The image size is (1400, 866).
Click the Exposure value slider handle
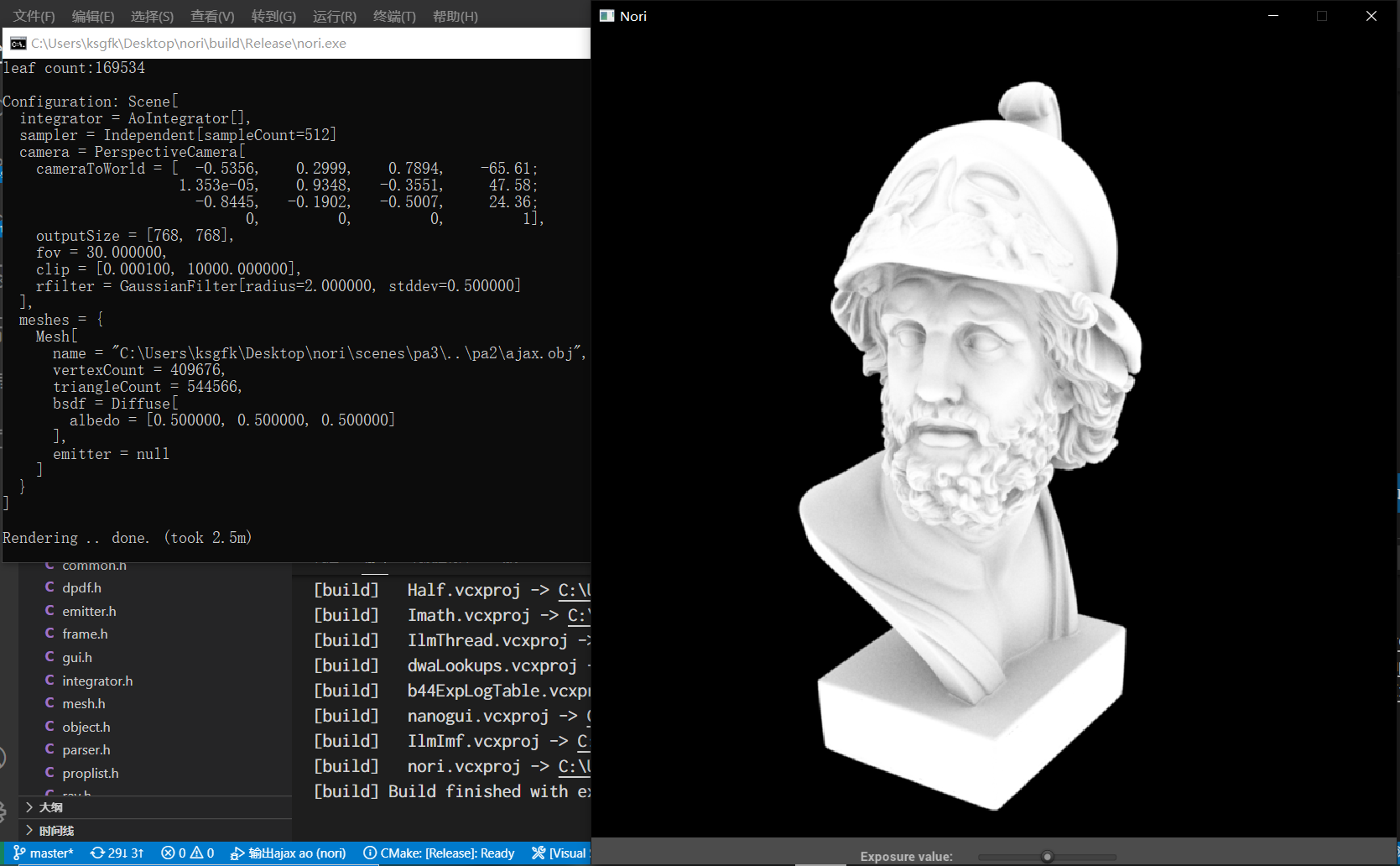pos(1047,857)
